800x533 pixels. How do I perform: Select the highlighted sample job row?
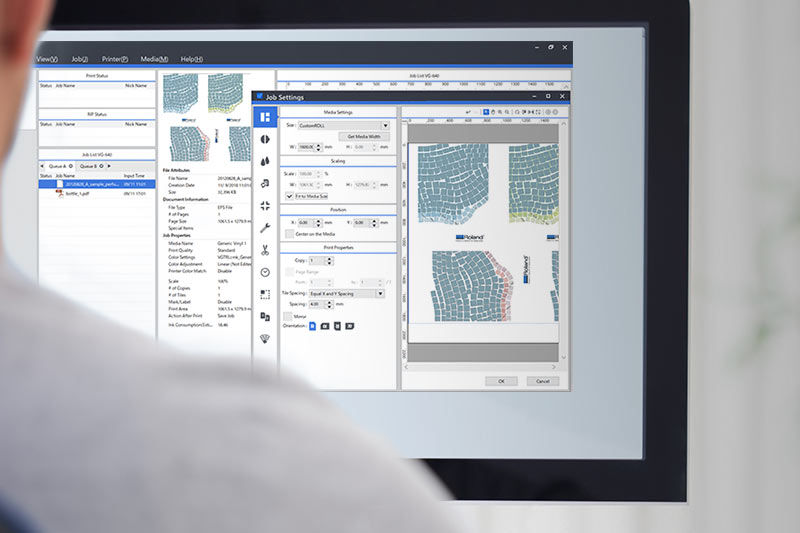tap(97, 184)
